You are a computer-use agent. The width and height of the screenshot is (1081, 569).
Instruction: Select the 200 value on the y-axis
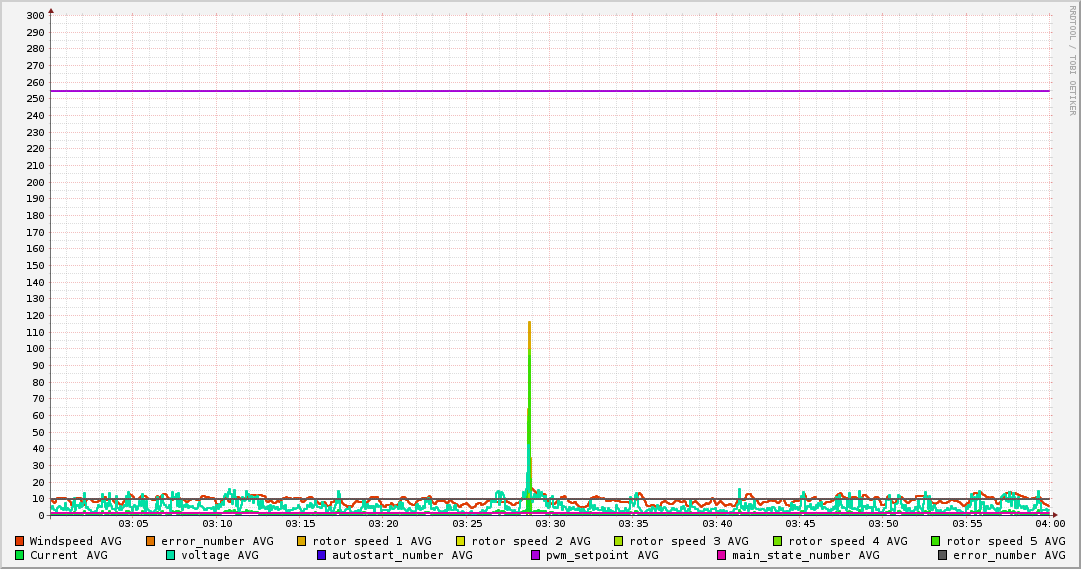coord(35,182)
